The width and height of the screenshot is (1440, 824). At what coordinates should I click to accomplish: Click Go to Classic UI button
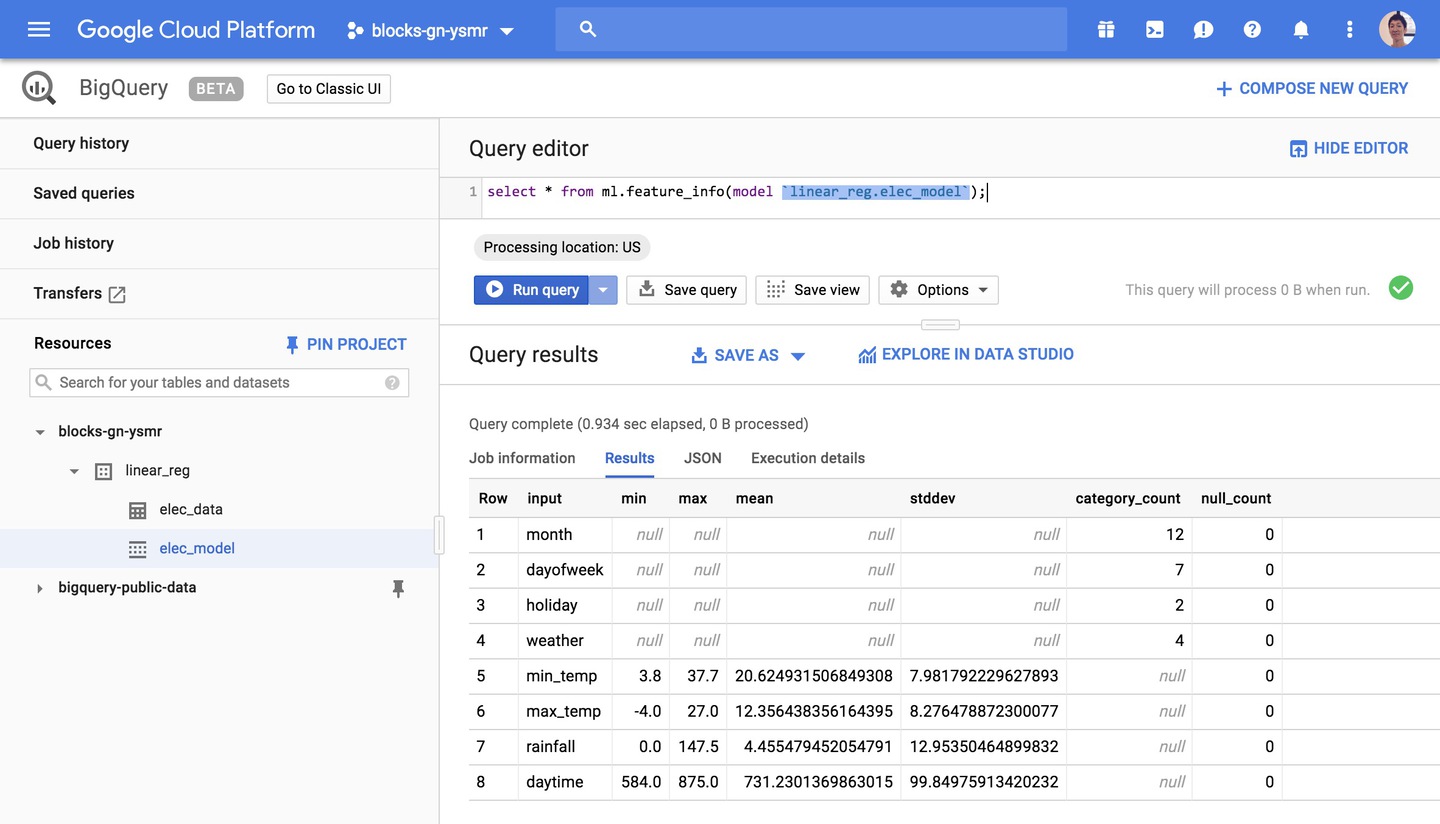pos(329,88)
